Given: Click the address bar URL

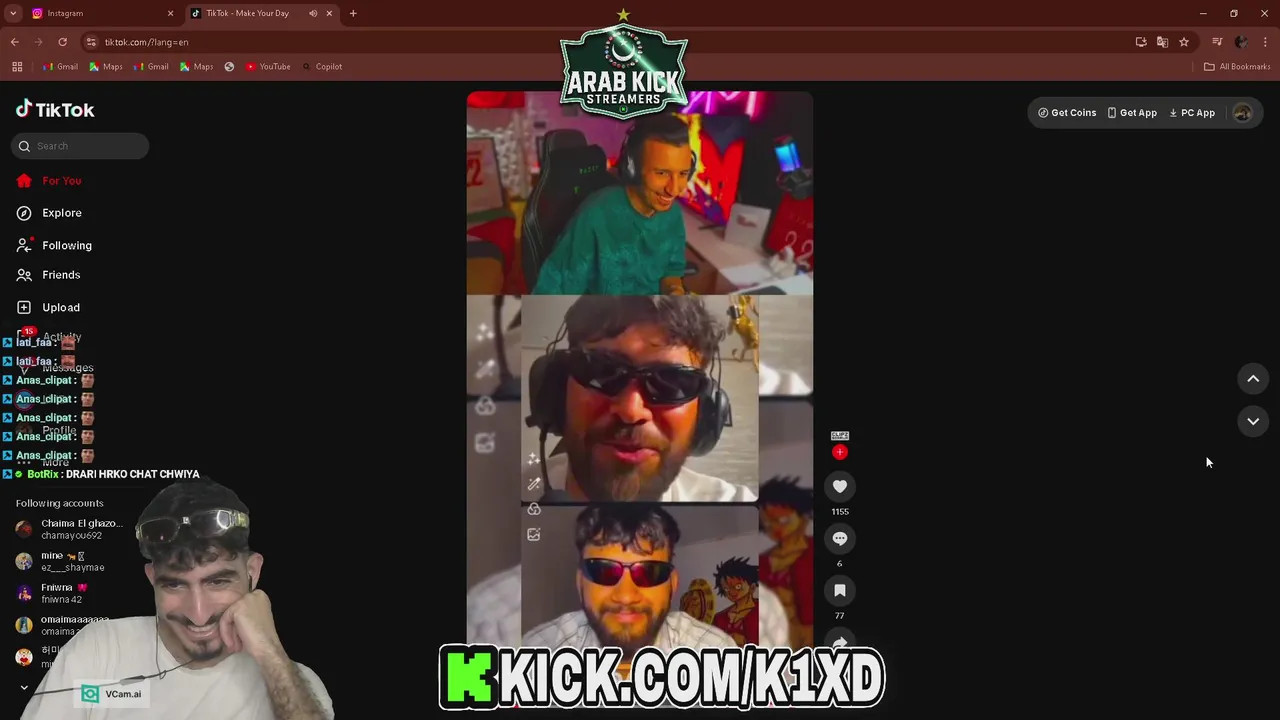Looking at the screenshot, I should point(146,42).
